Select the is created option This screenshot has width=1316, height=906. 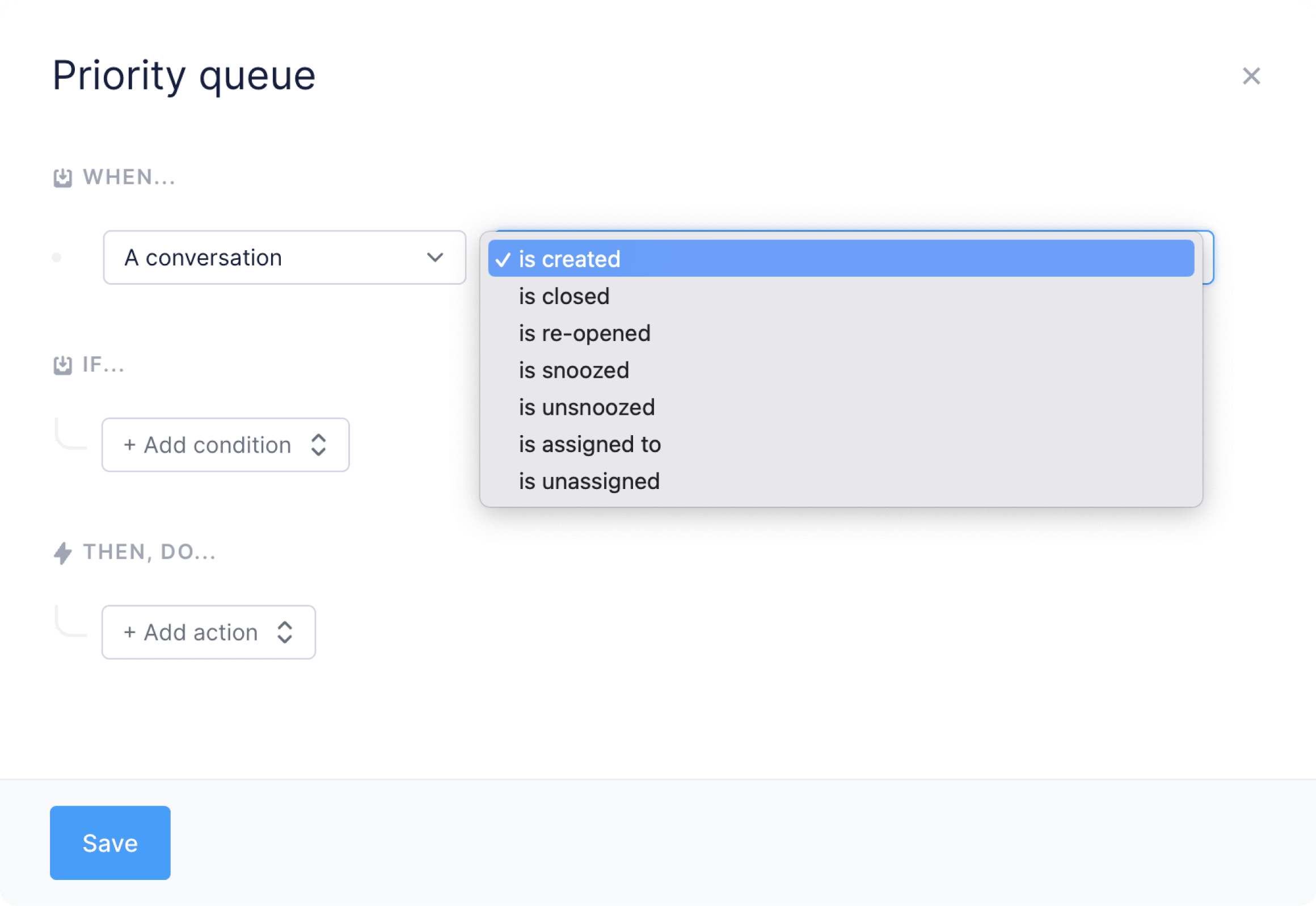pos(841,258)
